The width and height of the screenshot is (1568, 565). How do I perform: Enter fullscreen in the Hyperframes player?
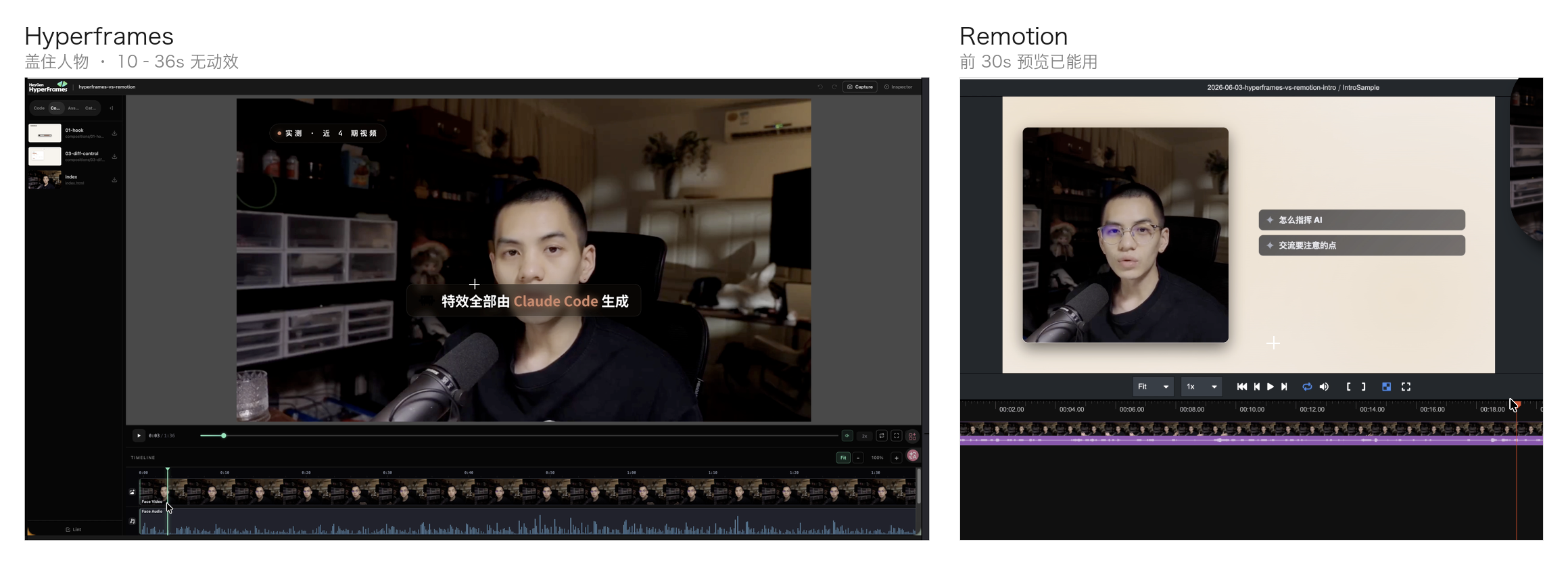coord(897,436)
